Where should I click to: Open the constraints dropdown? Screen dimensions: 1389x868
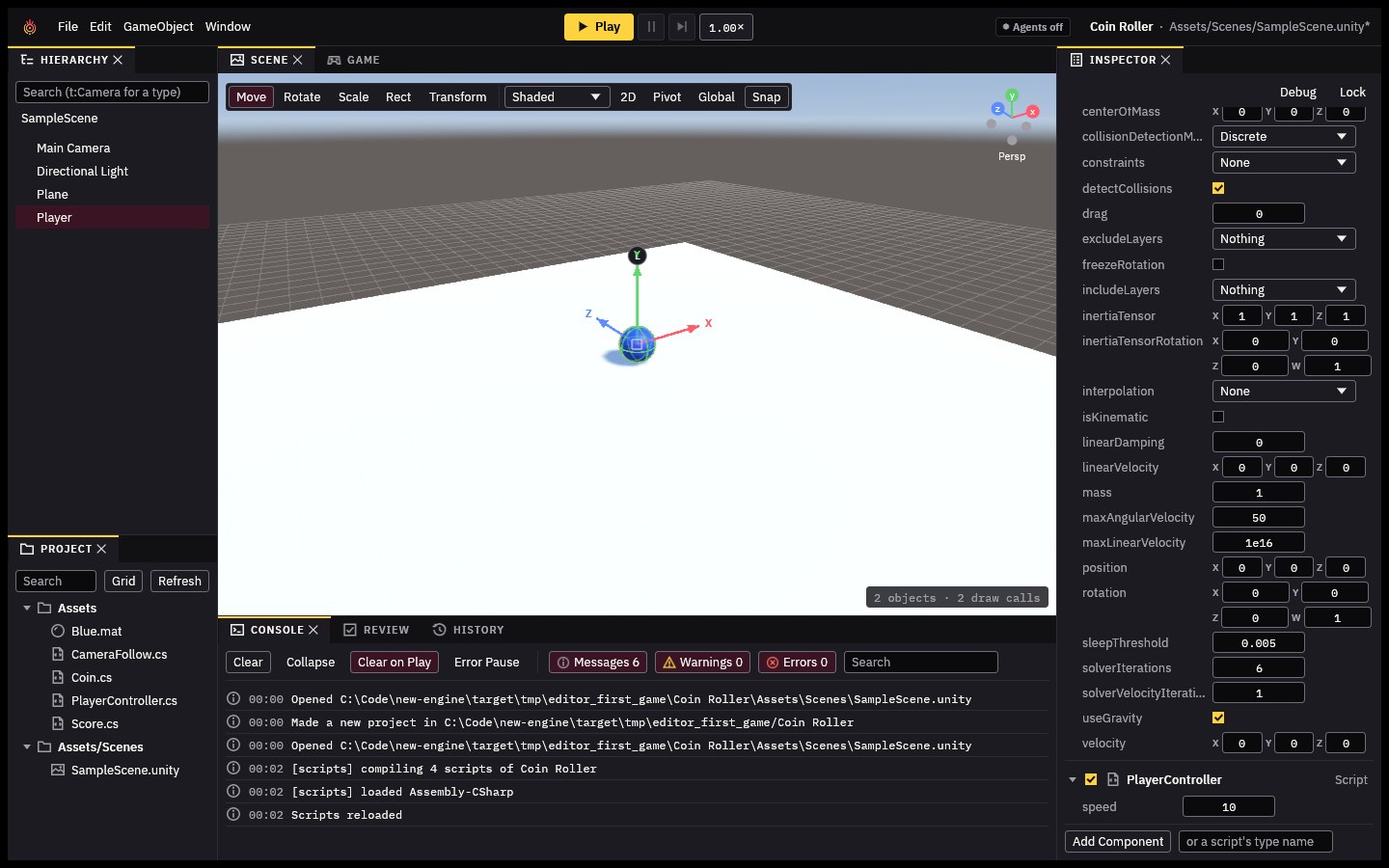(1284, 163)
